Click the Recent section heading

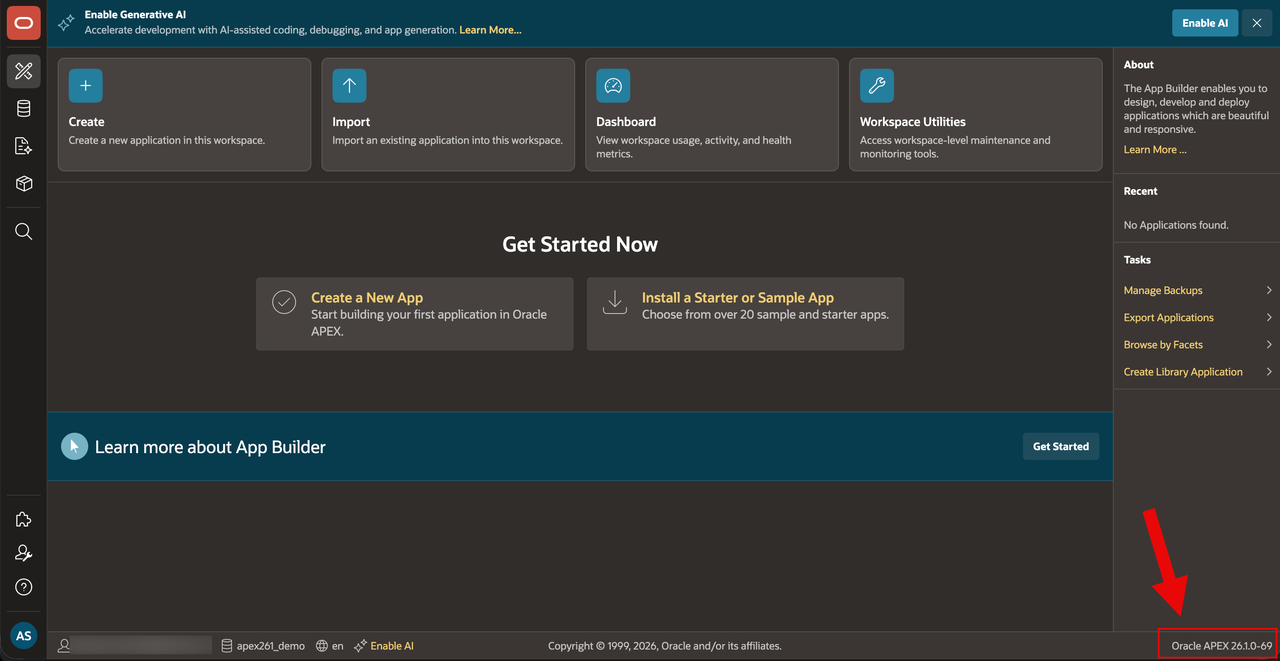[x=1141, y=191]
